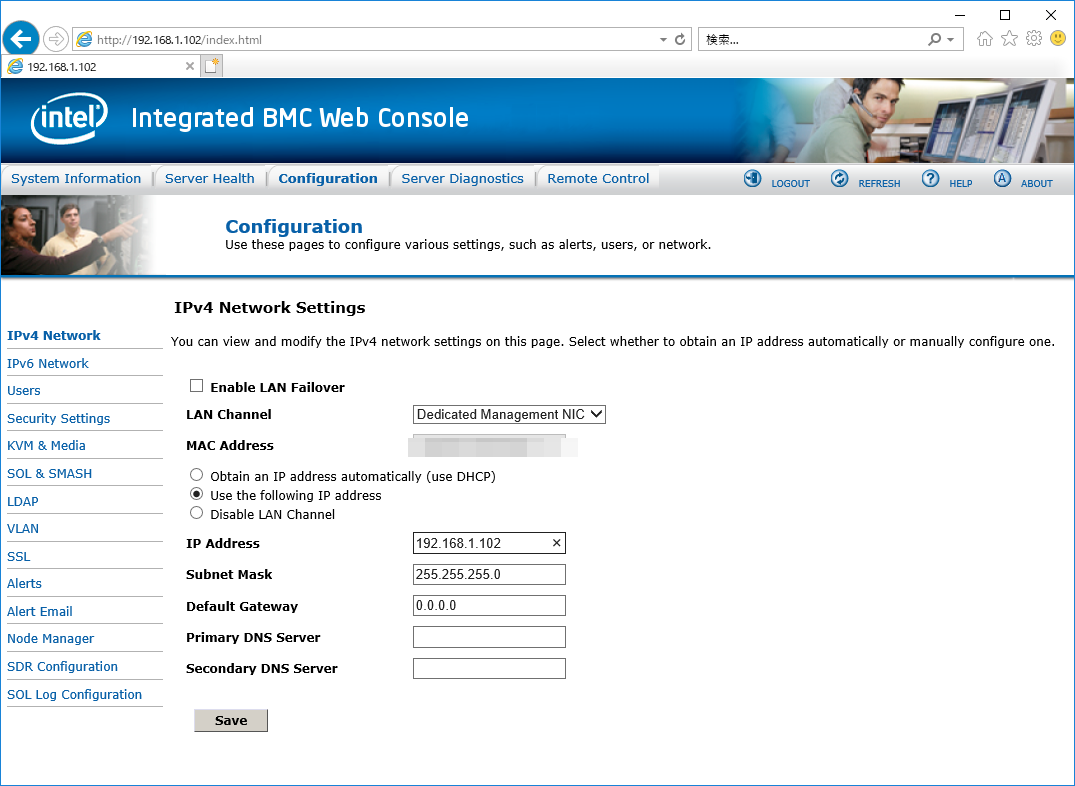Image resolution: width=1075 pixels, height=786 pixels.
Task: Select Use the following IP address radio
Action: [x=197, y=494]
